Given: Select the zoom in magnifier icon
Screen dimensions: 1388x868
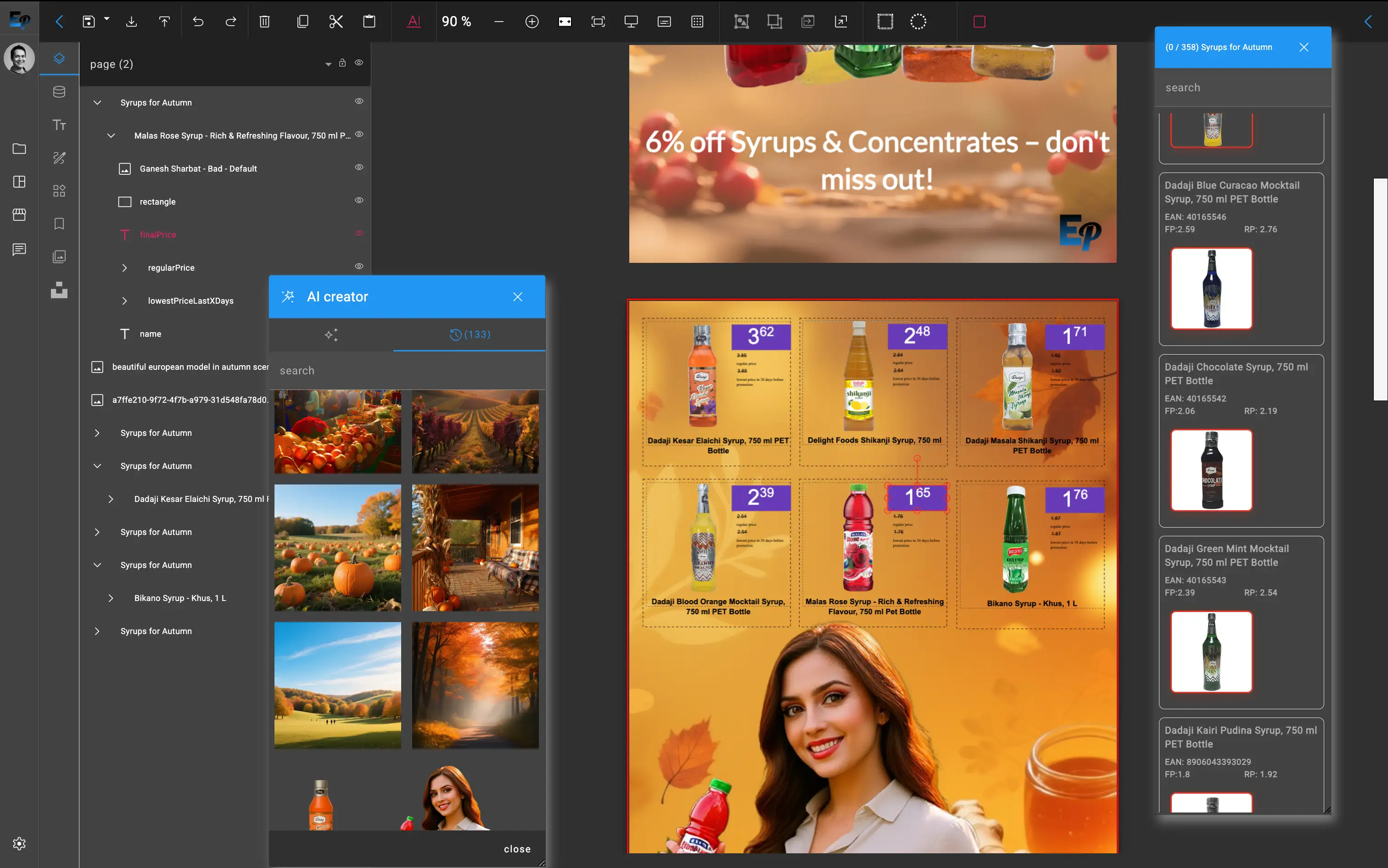Looking at the screenshot, I should [532, 21].
